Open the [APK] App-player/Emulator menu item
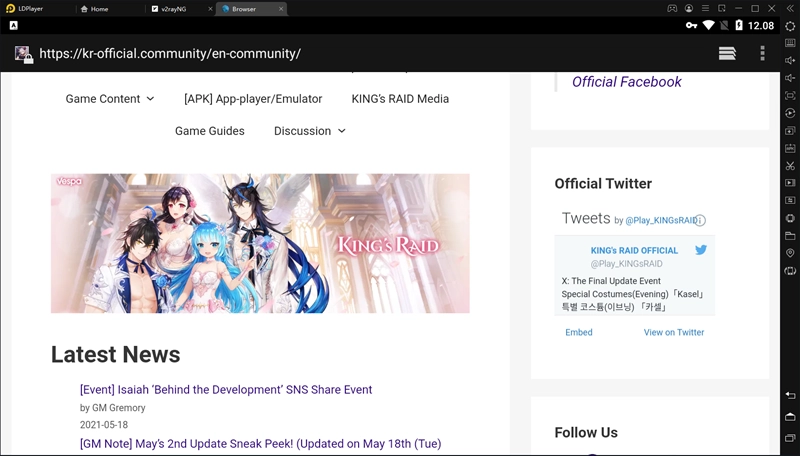Viewport: 800px width, 456px height. pos(253,99)
